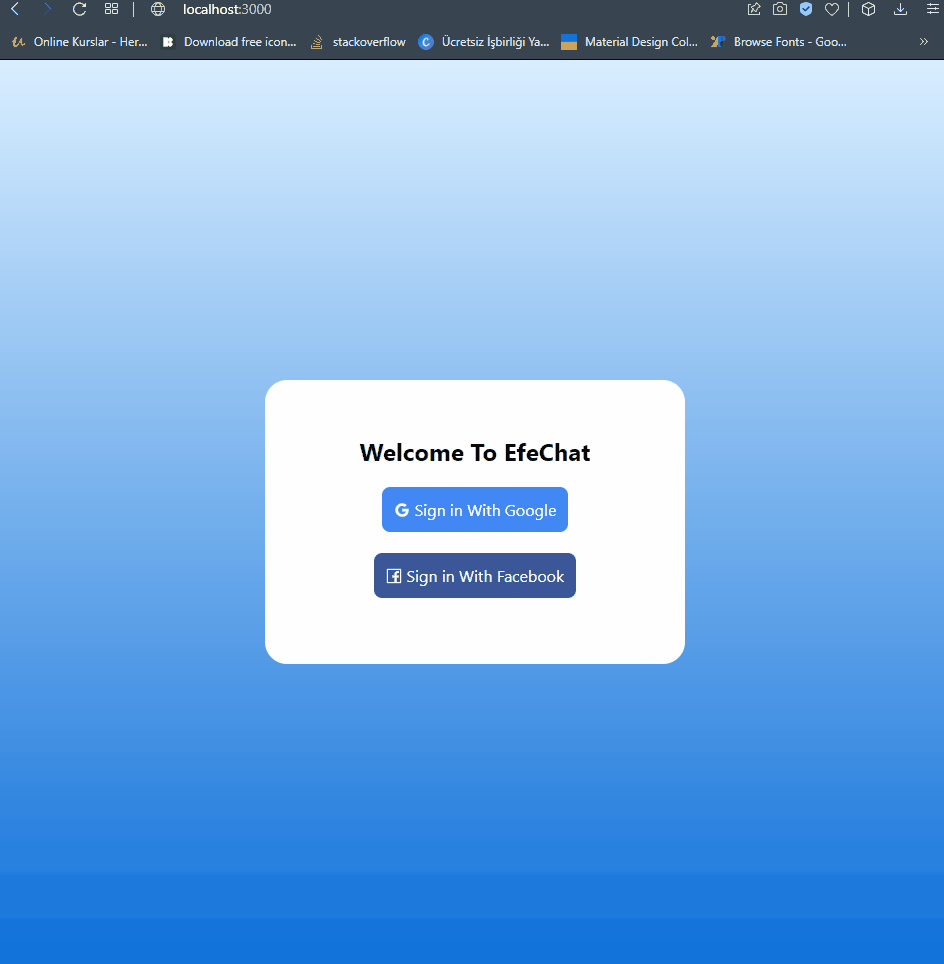
Task: Reload the localhost page
Action: click(x=79, y=9)
